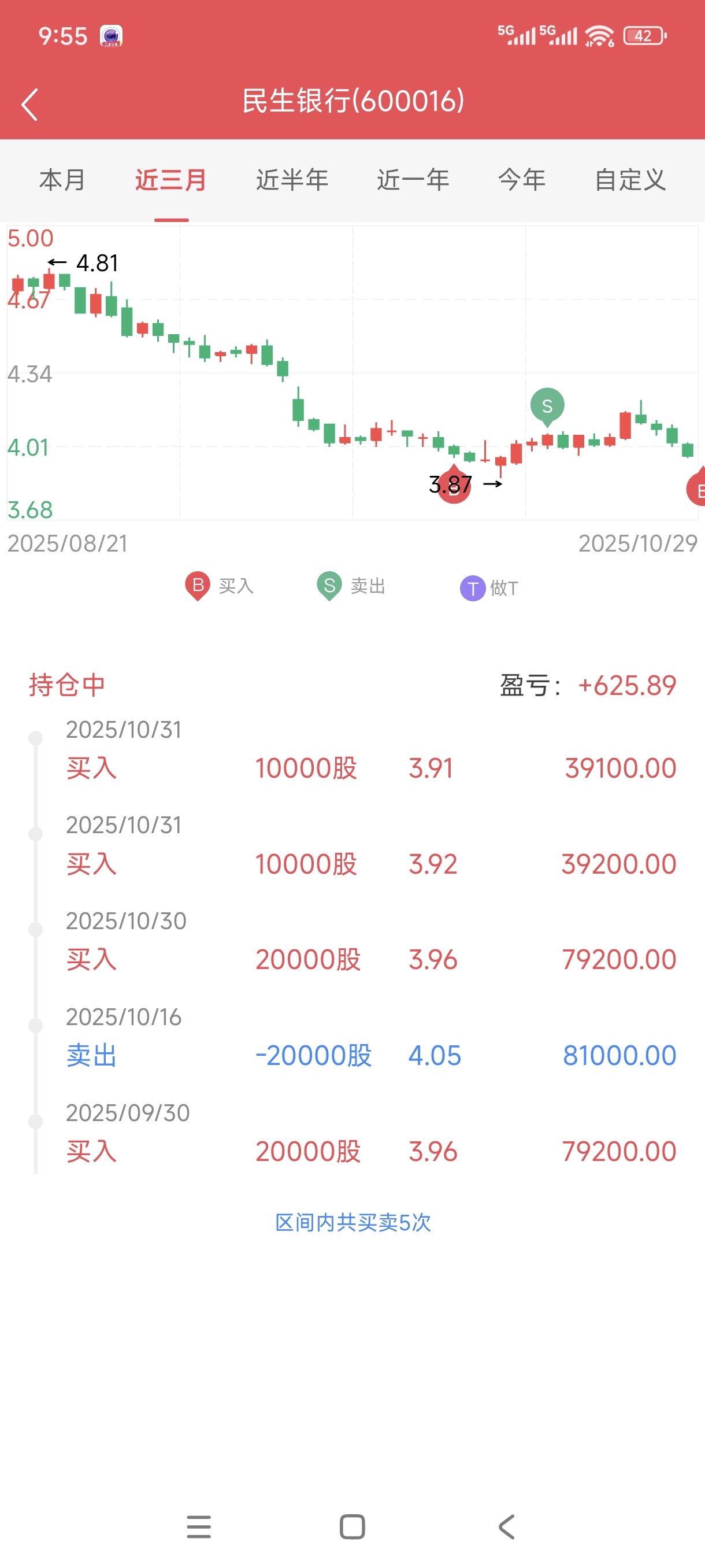Tap the 5.00 axis price label
The height and width of the screenshot is (1568, 705).
click(x=31, y=239)
